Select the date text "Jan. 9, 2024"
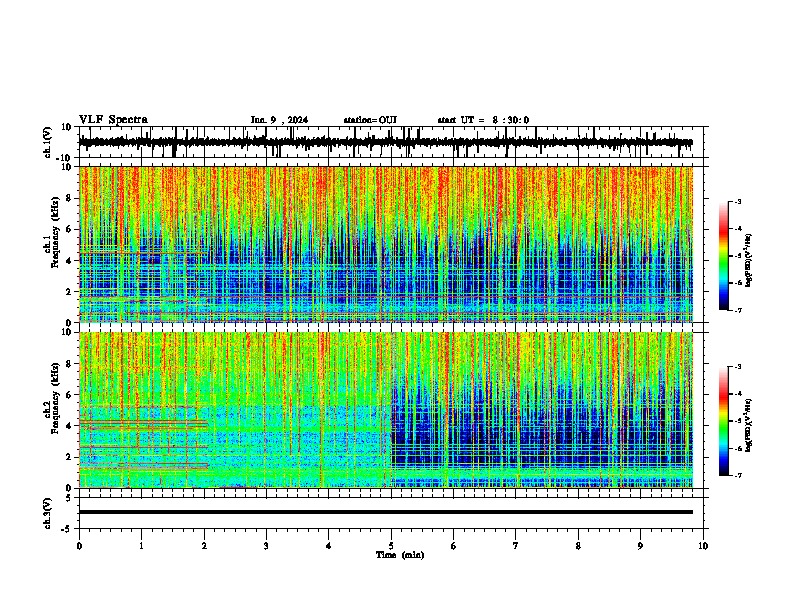 pyautogui.click(x=279, y=120)
